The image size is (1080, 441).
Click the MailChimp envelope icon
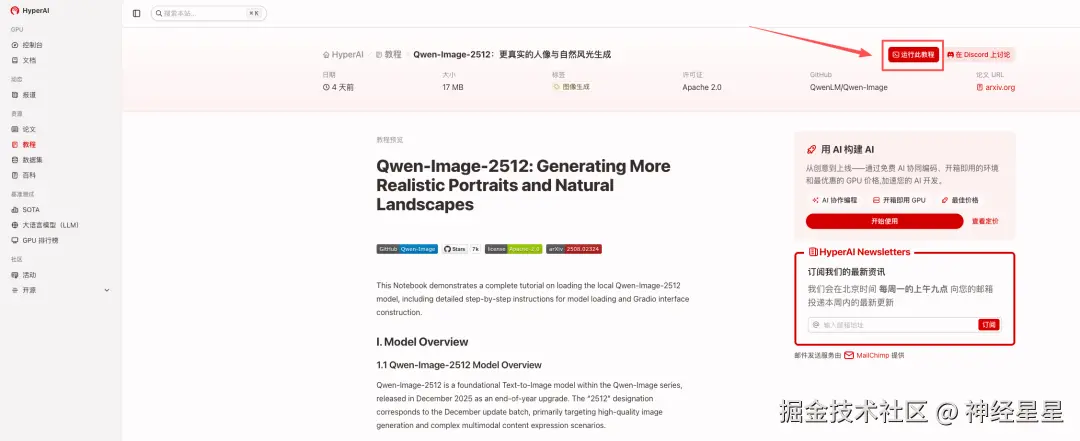point(849,356)
